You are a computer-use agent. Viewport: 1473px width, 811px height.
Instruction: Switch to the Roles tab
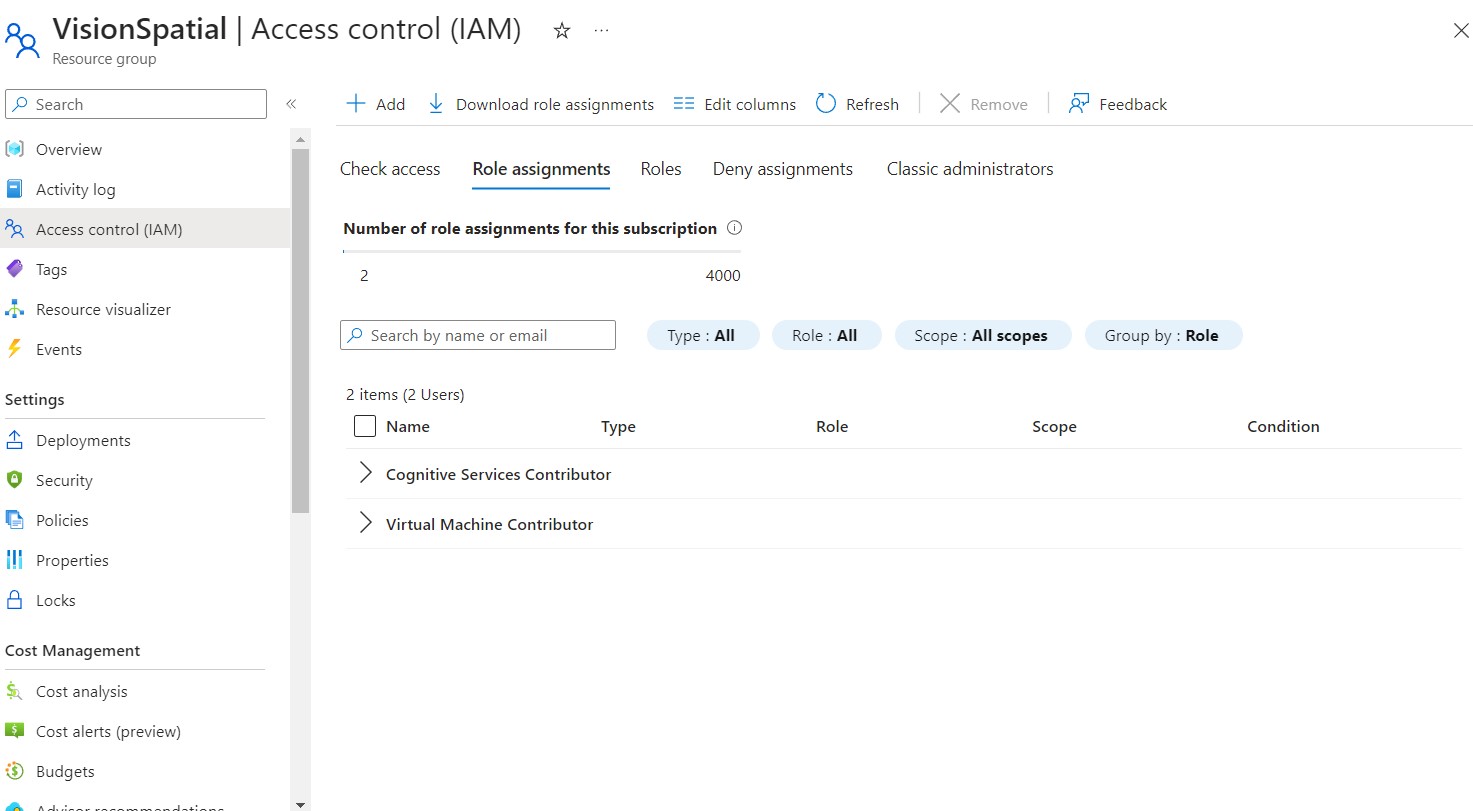[x=661, y=169]
